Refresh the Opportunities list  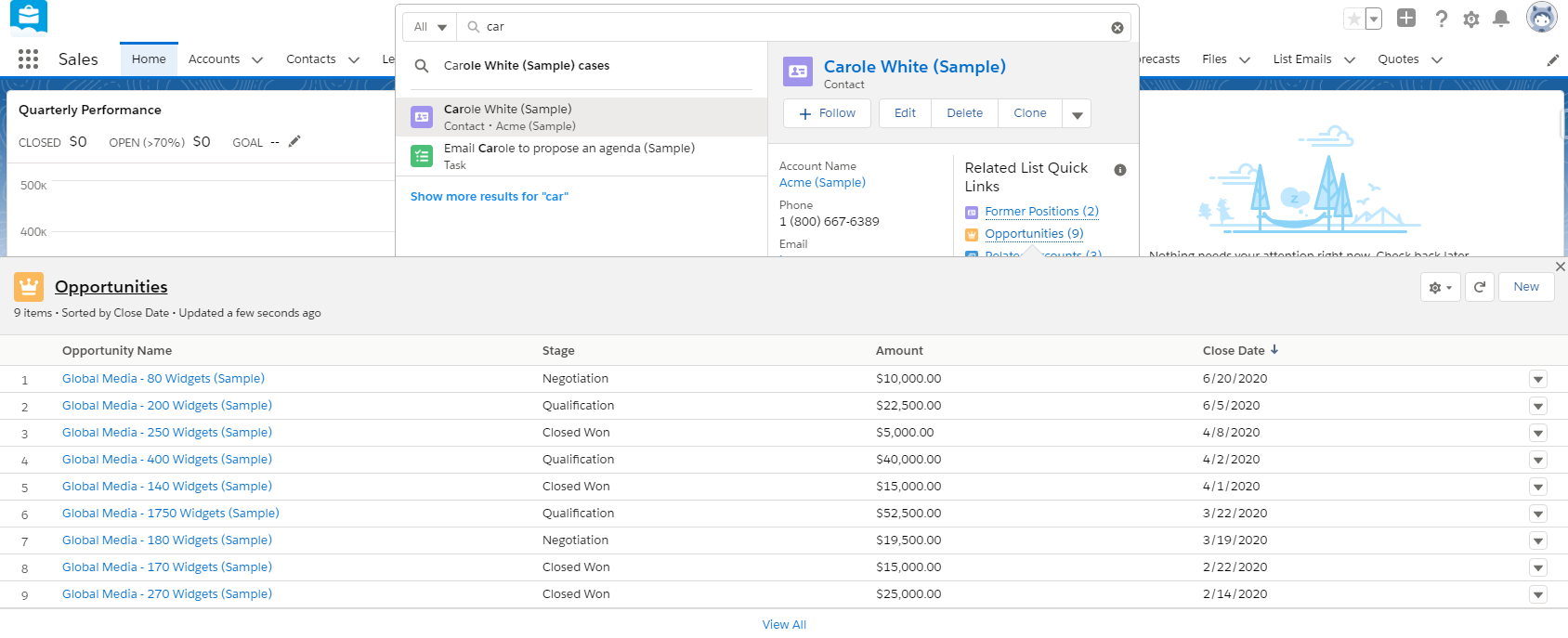(x=1480, y=287)
